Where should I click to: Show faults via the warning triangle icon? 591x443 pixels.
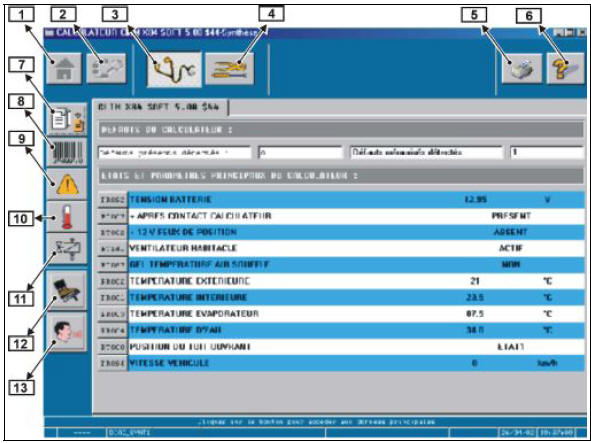pos(67,184)
